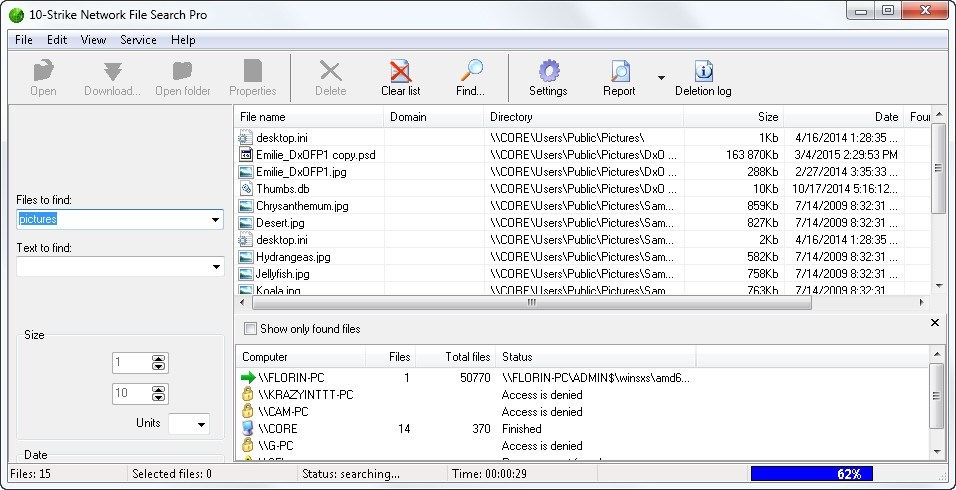Click the horizontal scrollbar of the file list
The width and height of the screenshot is (956, 490).
click(531, 302)
